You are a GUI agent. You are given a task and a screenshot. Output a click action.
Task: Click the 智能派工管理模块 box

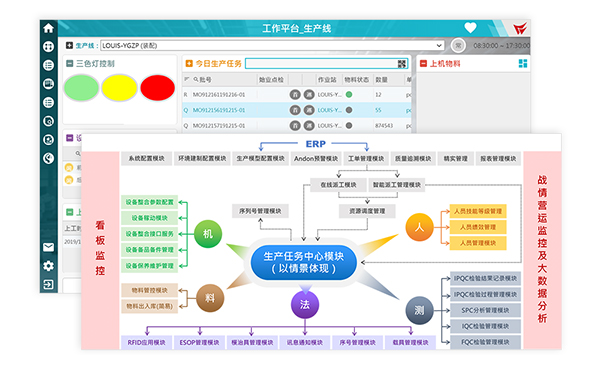[397, 185]
